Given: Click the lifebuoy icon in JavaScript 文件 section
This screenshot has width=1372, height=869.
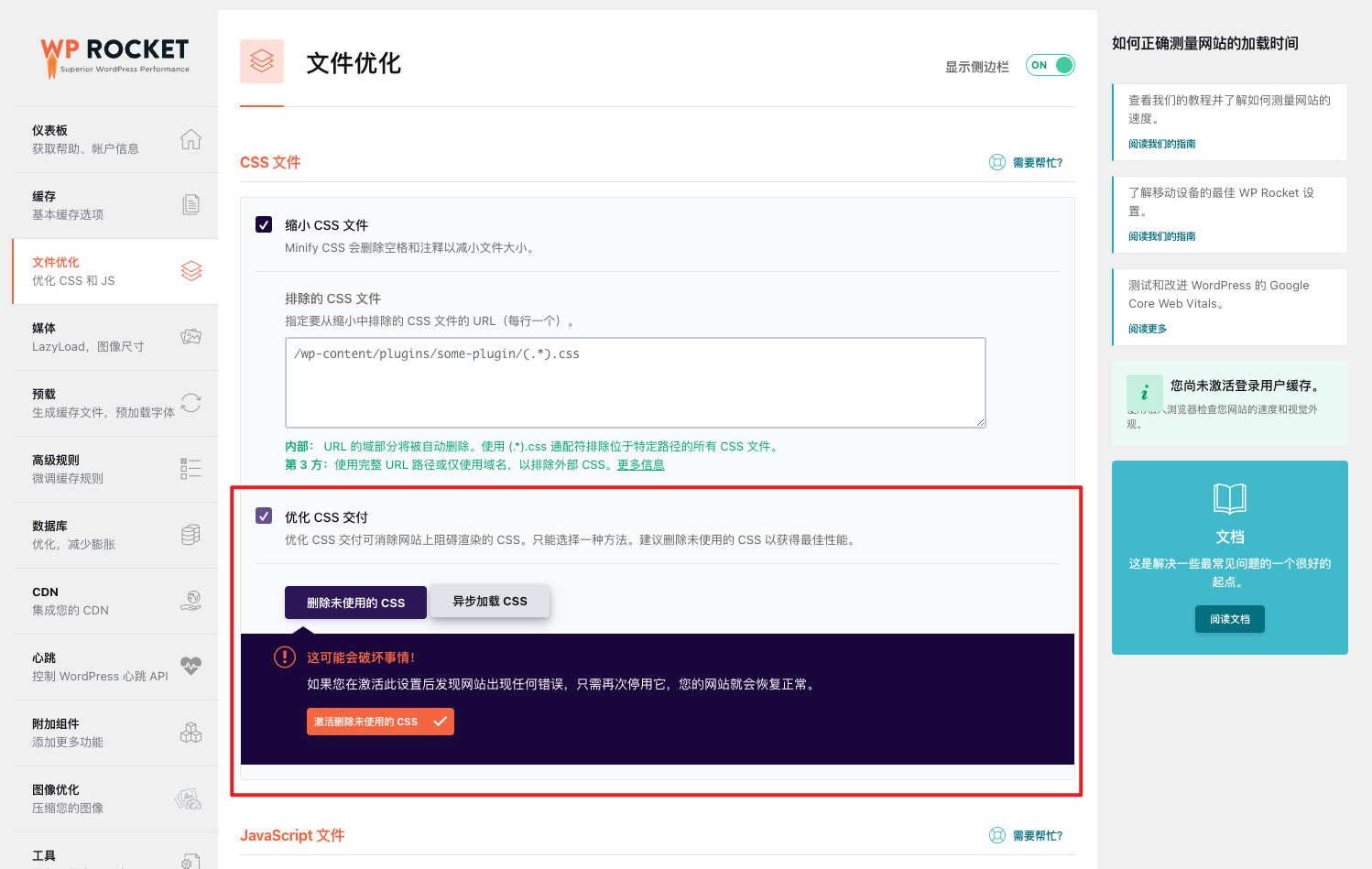Looking at the screenshot, I should point(997,835).
